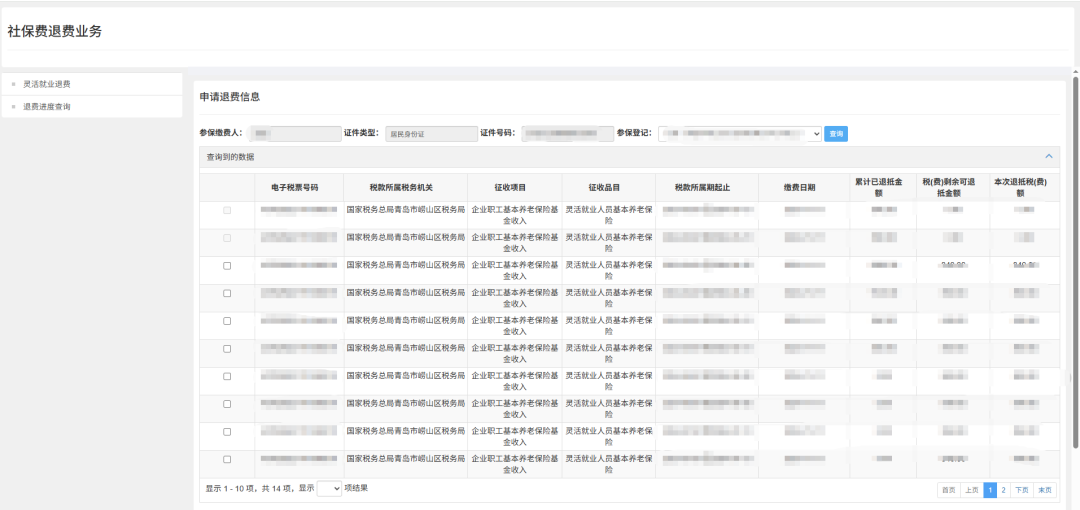Click the 证件类型 field showing 居民身份证
Viewport: 1080px width, 510px height.
pyautogui.click(x=430, y=134)
